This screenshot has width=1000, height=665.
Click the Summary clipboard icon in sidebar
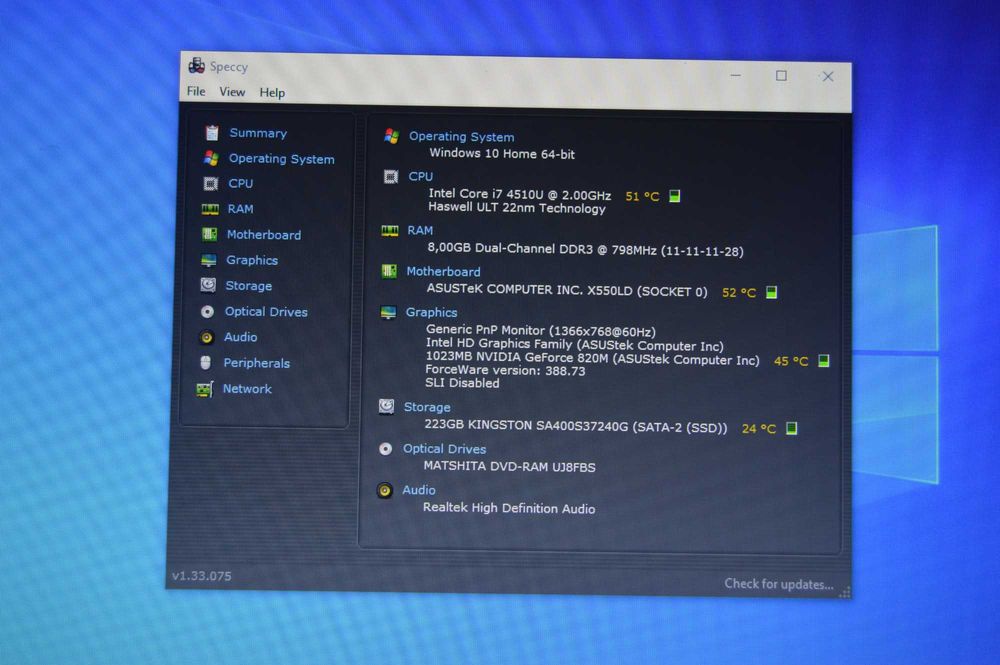(212, 133)
